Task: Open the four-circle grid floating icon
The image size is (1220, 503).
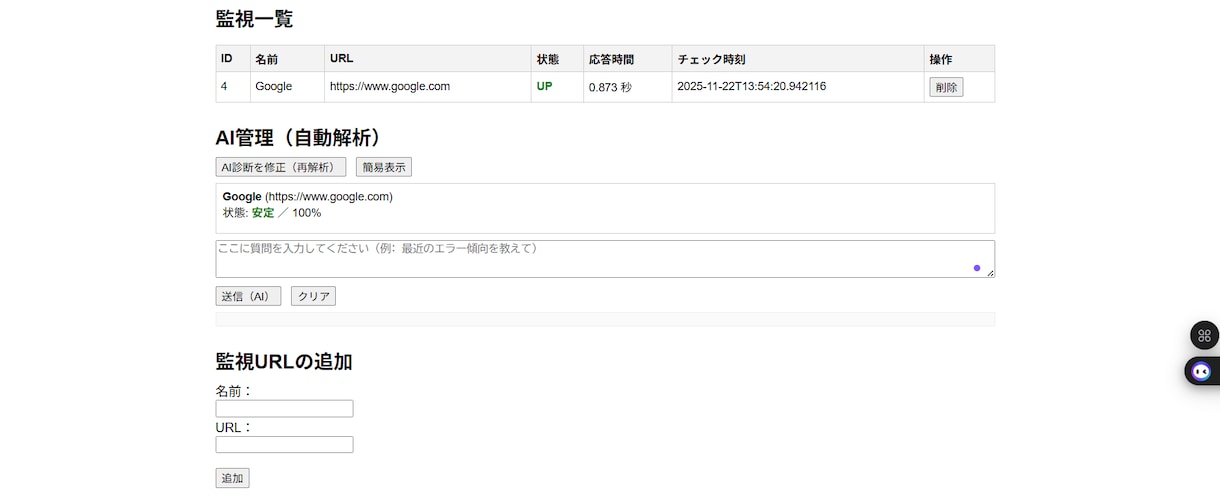Action: [x=1204, y=336]
